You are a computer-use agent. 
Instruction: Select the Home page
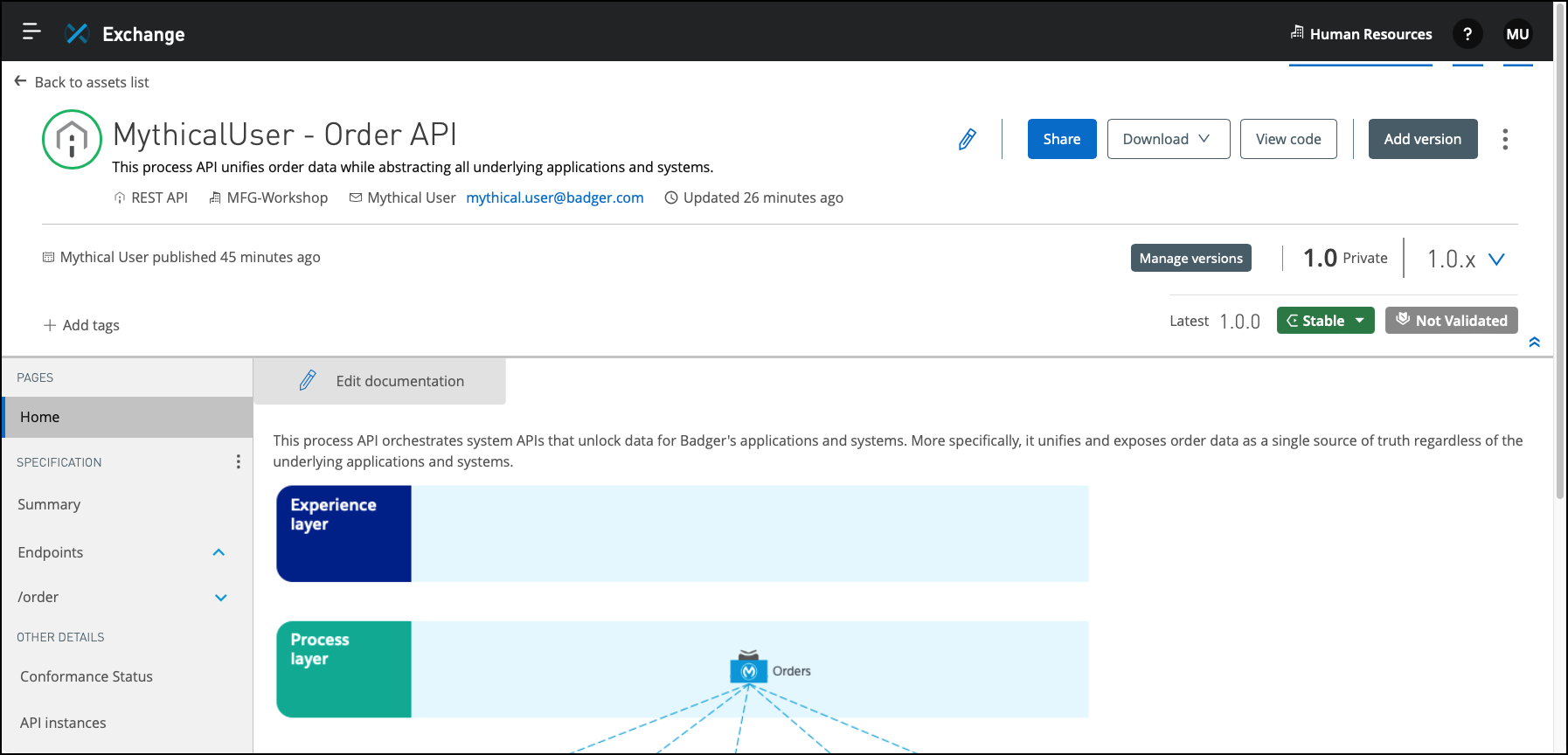pos(128,417)
